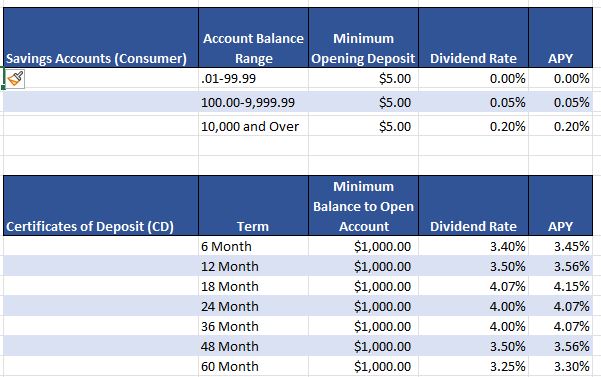Click the Minimum Opening Deposit header
Viewport: 601px width, 377px height.
click(x=363, y=38)
